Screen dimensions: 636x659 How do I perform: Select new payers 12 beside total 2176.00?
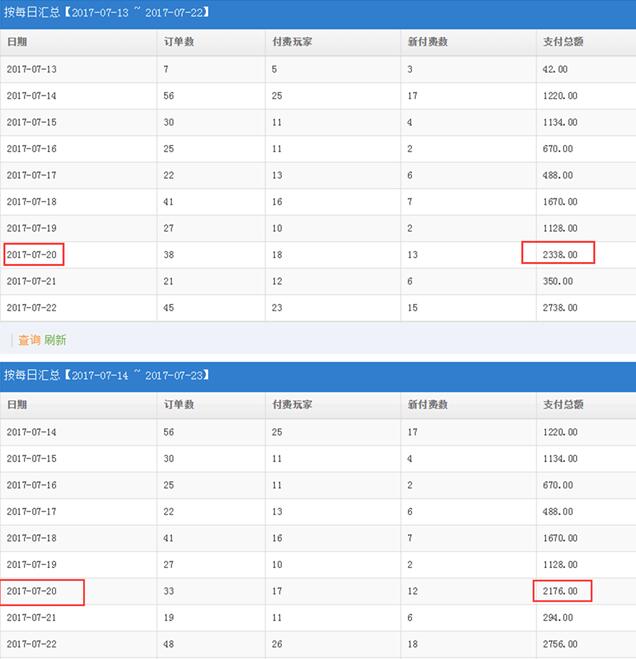pyautogui.click(x=412, y=591)
